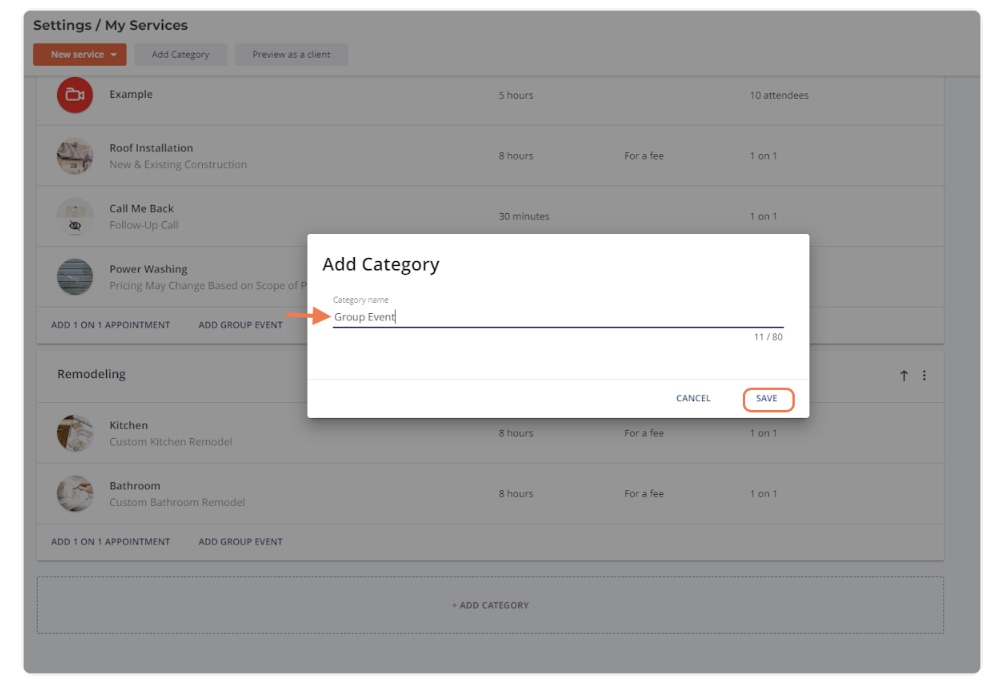This screenshot has width=1002, height=690.
Task: Click the hidden eye icon under Call Me Back
Action: 75,227
